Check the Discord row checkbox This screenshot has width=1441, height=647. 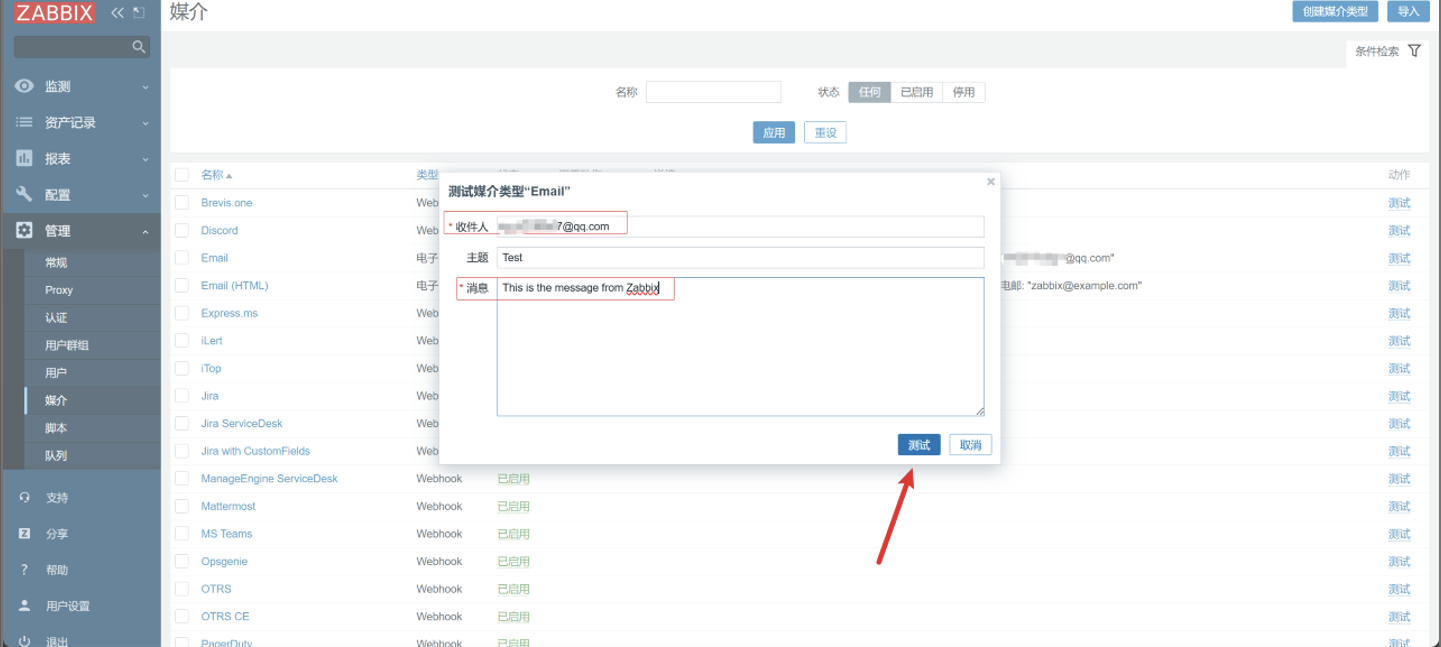point(182,230)
